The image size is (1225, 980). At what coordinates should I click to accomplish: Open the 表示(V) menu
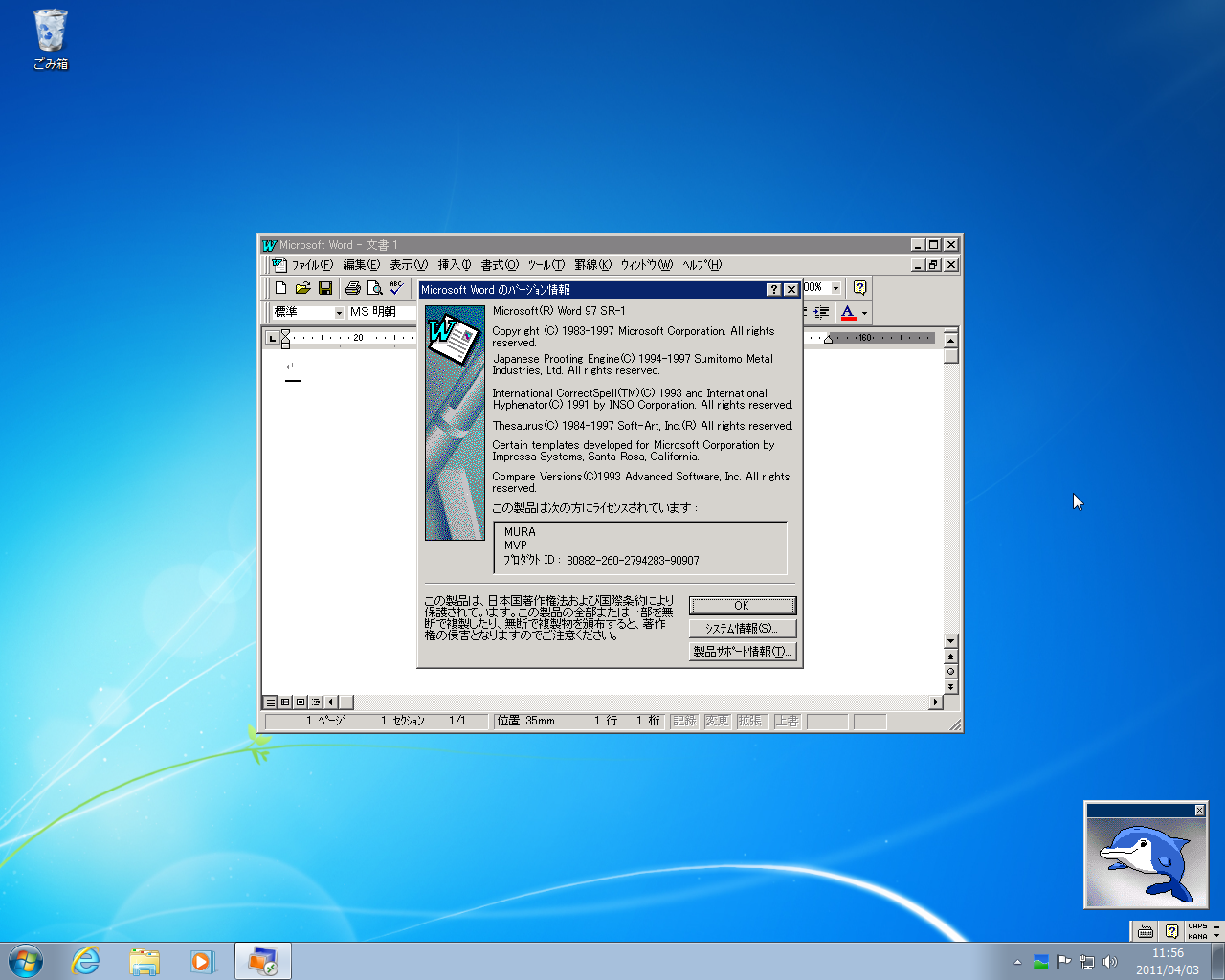[x=409, y=265]
